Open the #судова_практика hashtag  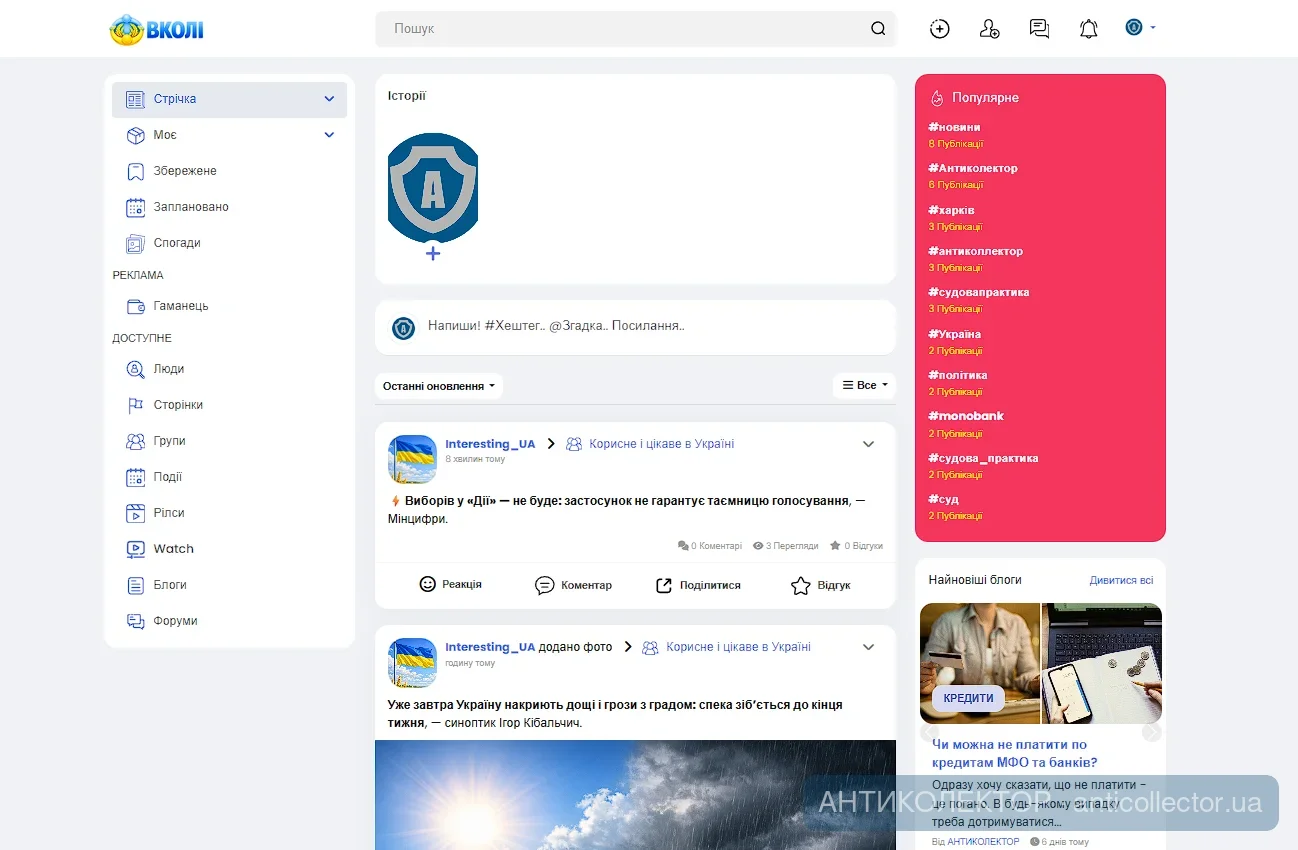point(983,458)
